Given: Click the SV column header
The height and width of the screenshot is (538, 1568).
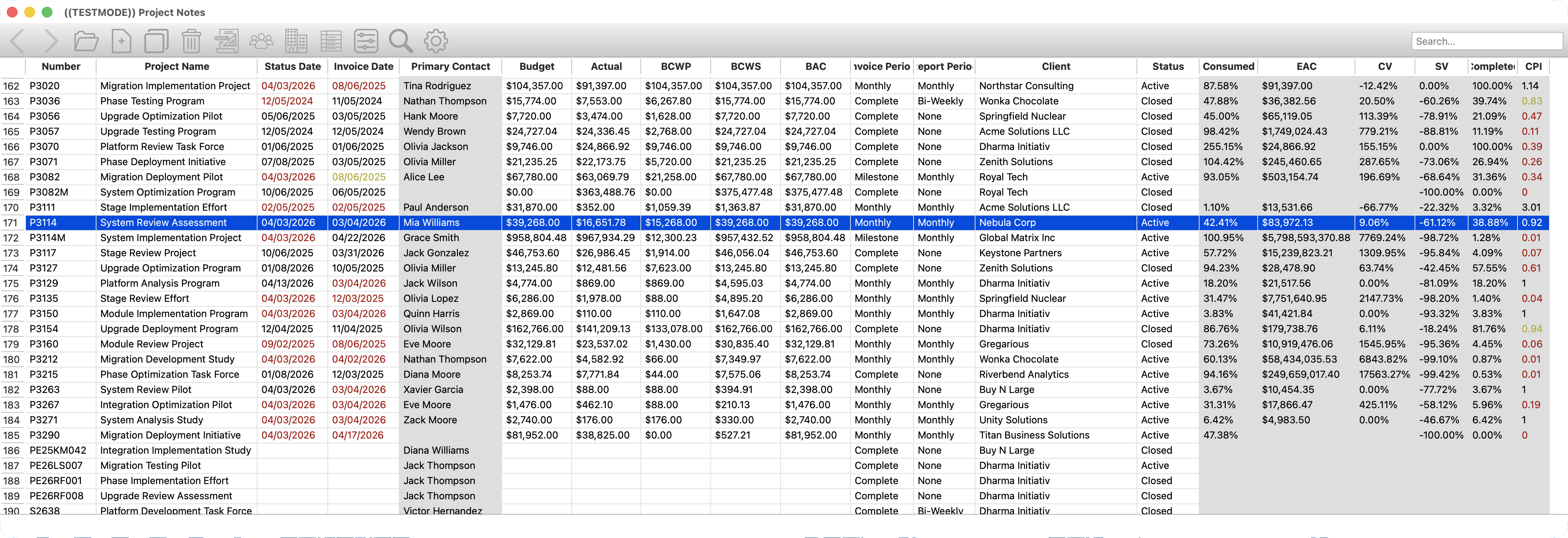Looking at the screenshot, I should pos(1442,66).
